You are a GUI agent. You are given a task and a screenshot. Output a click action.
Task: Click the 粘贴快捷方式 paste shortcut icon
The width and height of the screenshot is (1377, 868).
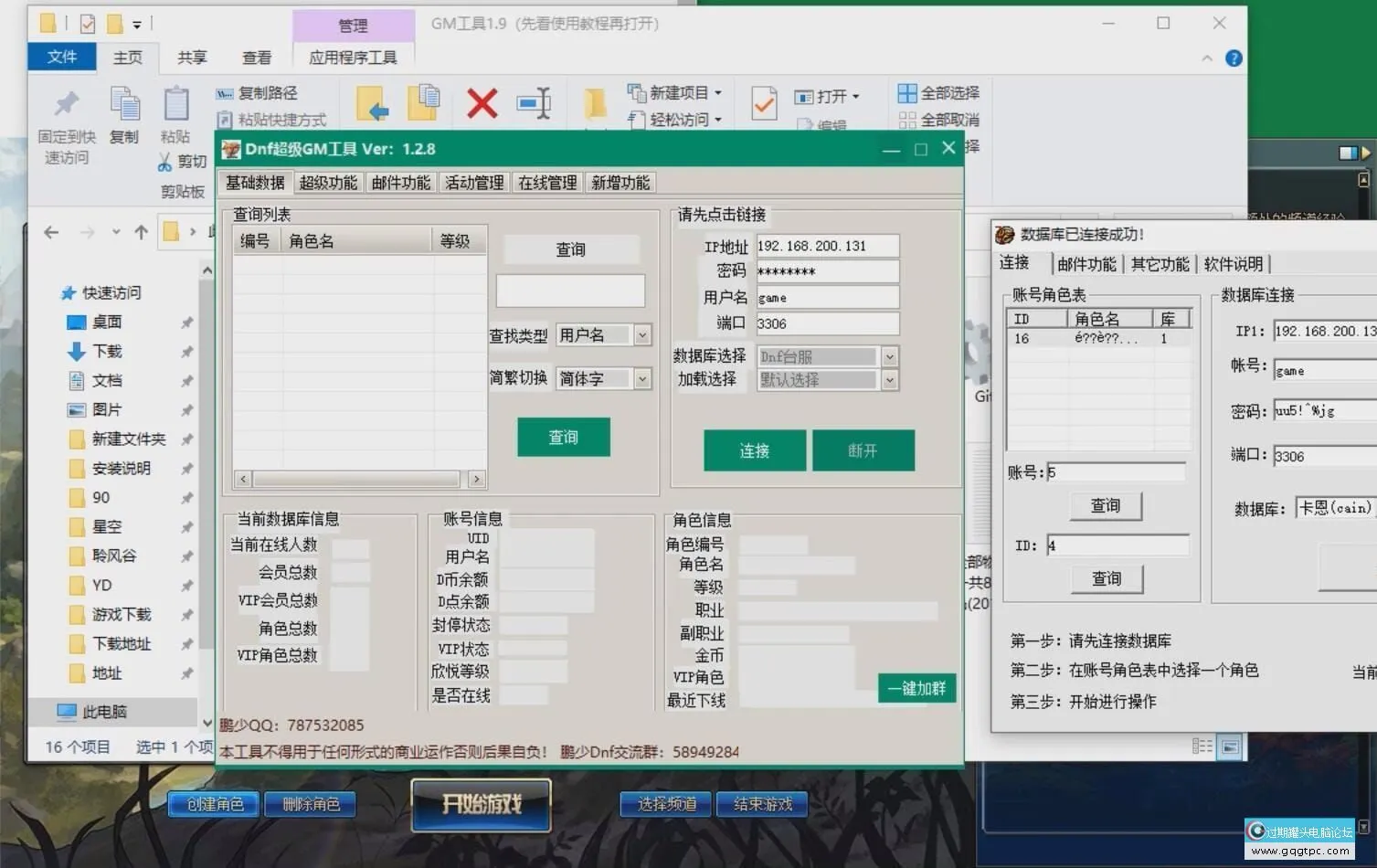224,120
